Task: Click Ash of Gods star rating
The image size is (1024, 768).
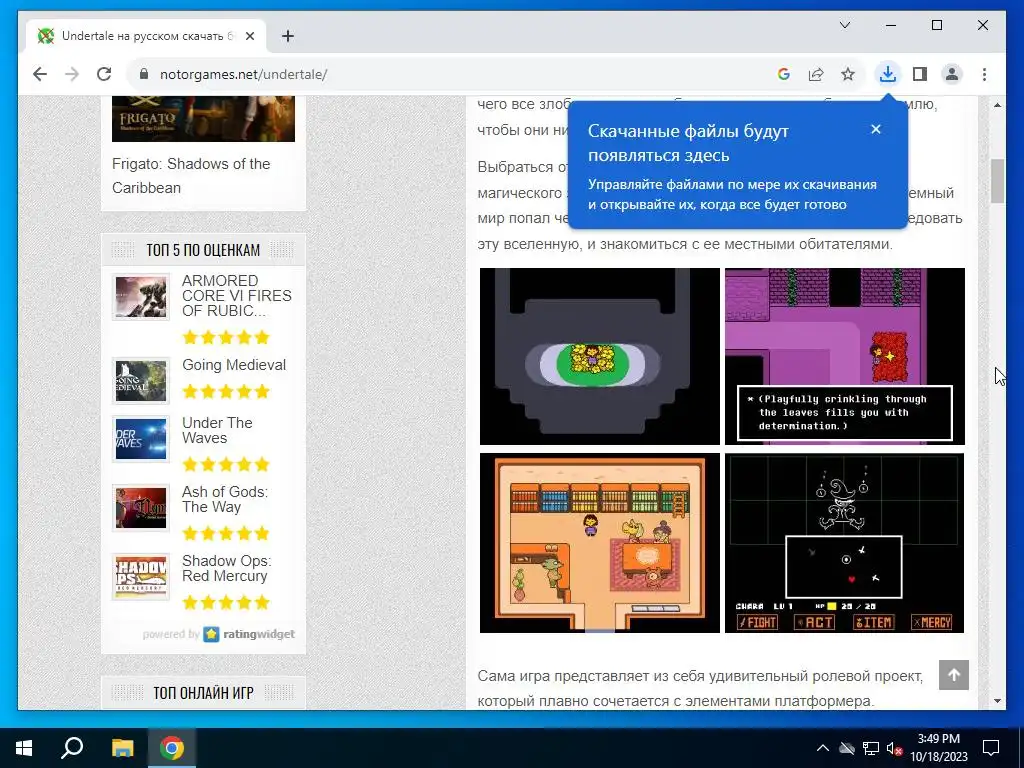Action: [x=226, y=534]
